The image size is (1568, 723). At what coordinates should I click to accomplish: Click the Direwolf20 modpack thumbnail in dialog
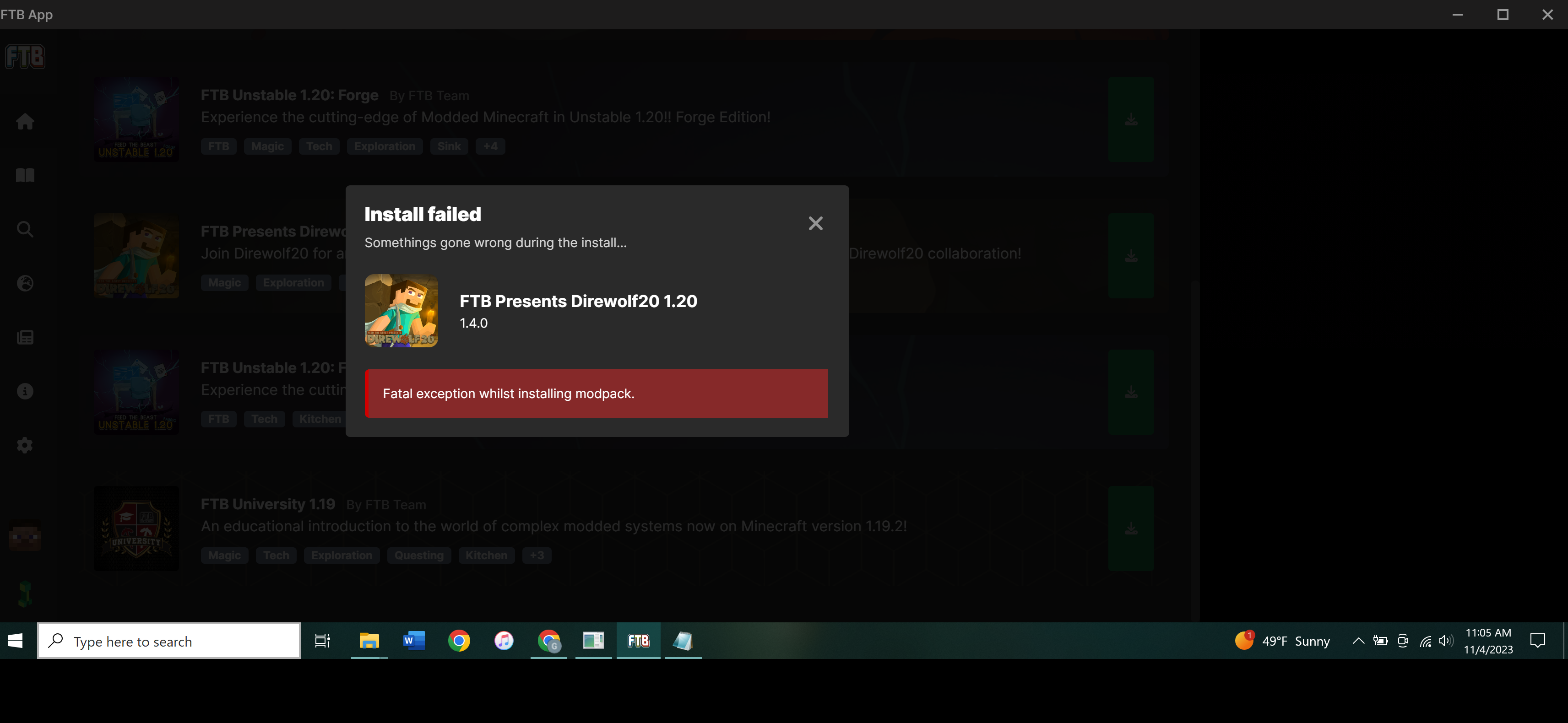(401, 311)
